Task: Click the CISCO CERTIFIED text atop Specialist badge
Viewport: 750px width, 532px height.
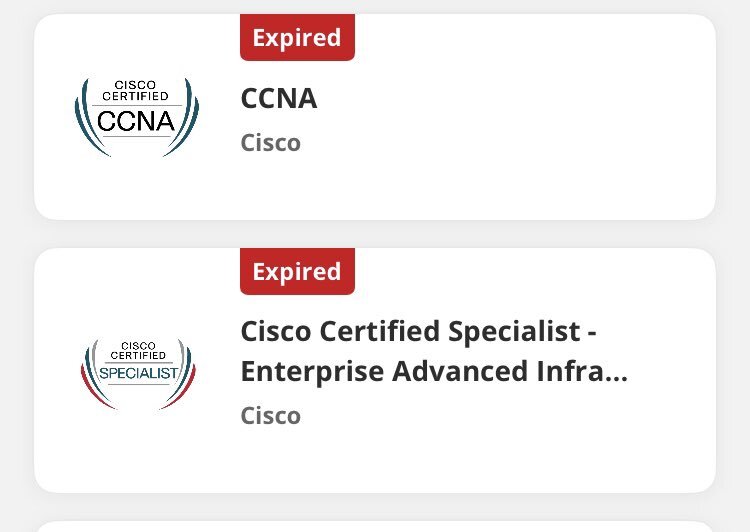Action: (x=138, y=351)
